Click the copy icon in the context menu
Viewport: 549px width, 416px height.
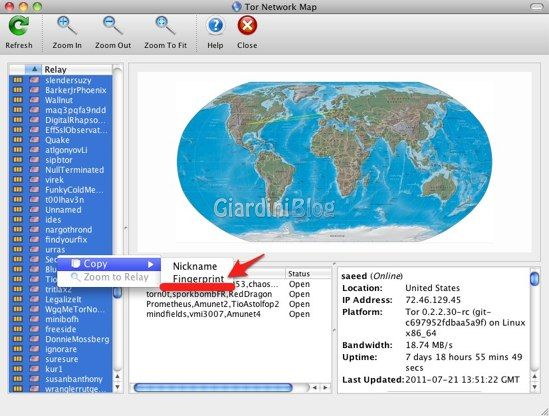tap(76, 264)
